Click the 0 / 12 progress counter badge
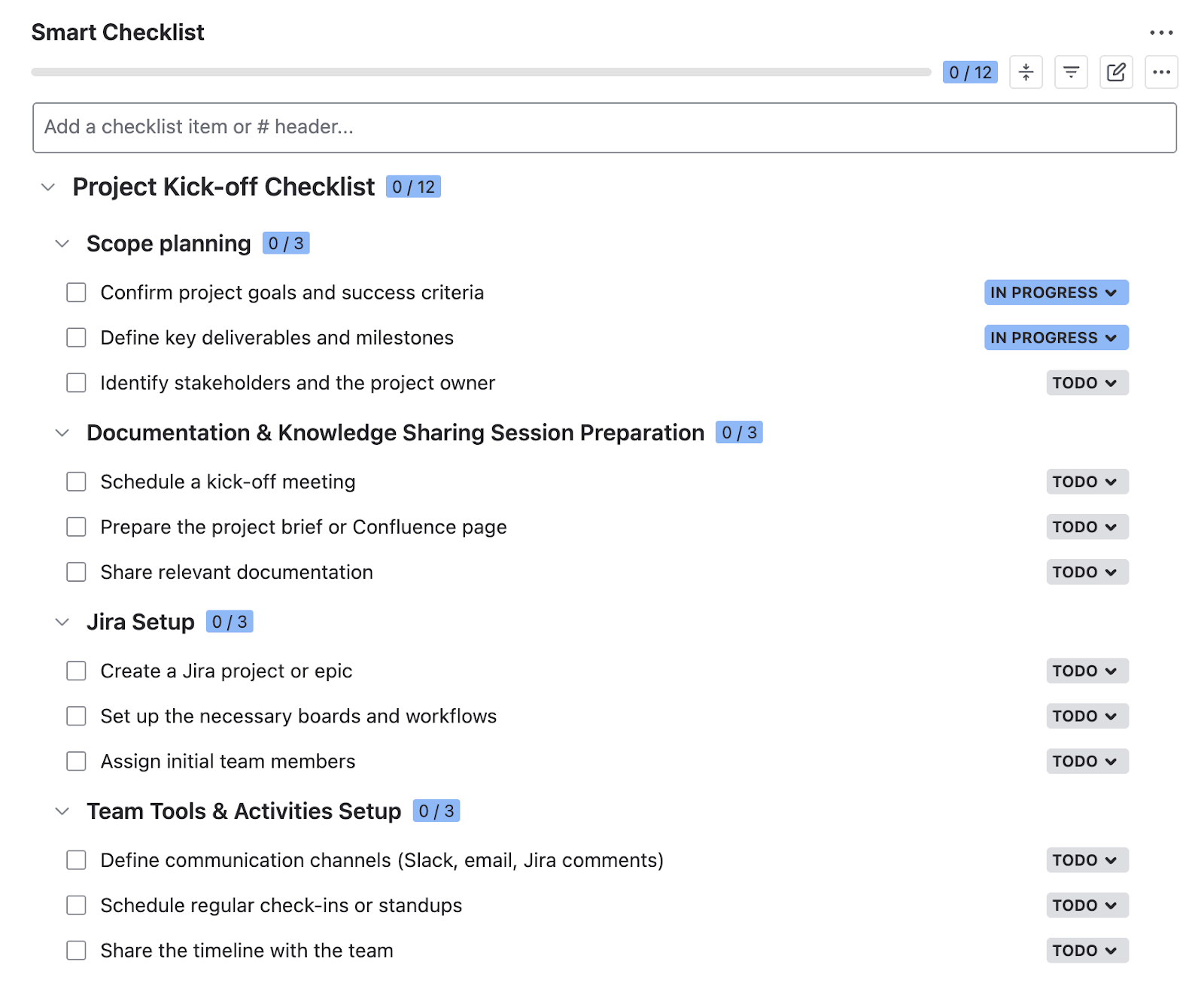This screenshot has width=1204, height=1004. click(x=969, y=72)
